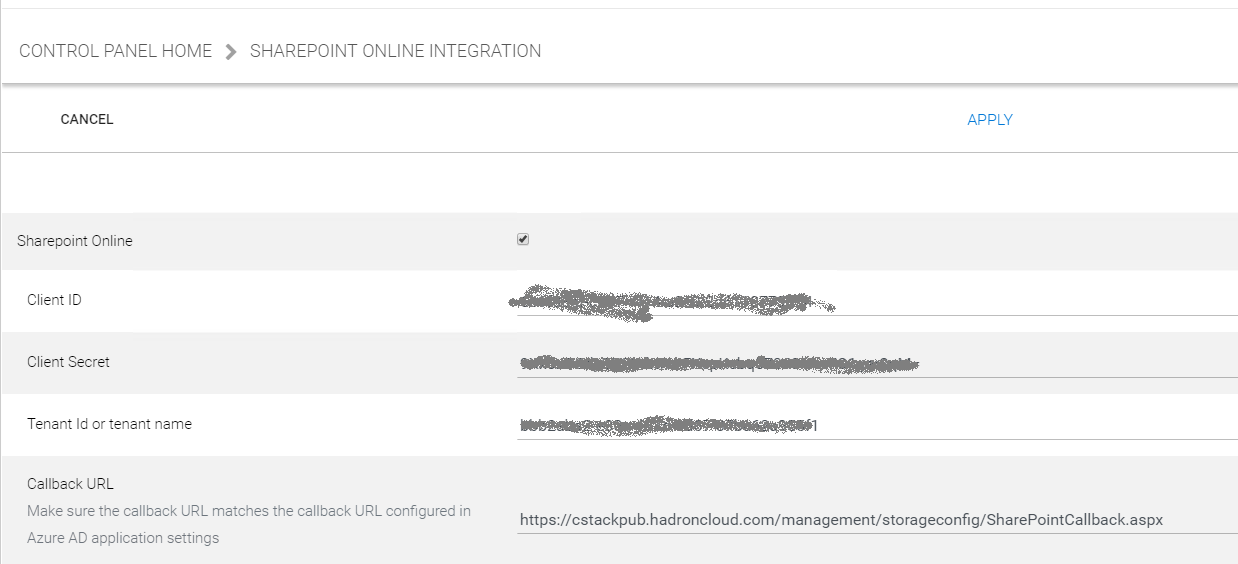Click the CANCEL button
This screenshot has width=1238, height=564.
(87, 119)
